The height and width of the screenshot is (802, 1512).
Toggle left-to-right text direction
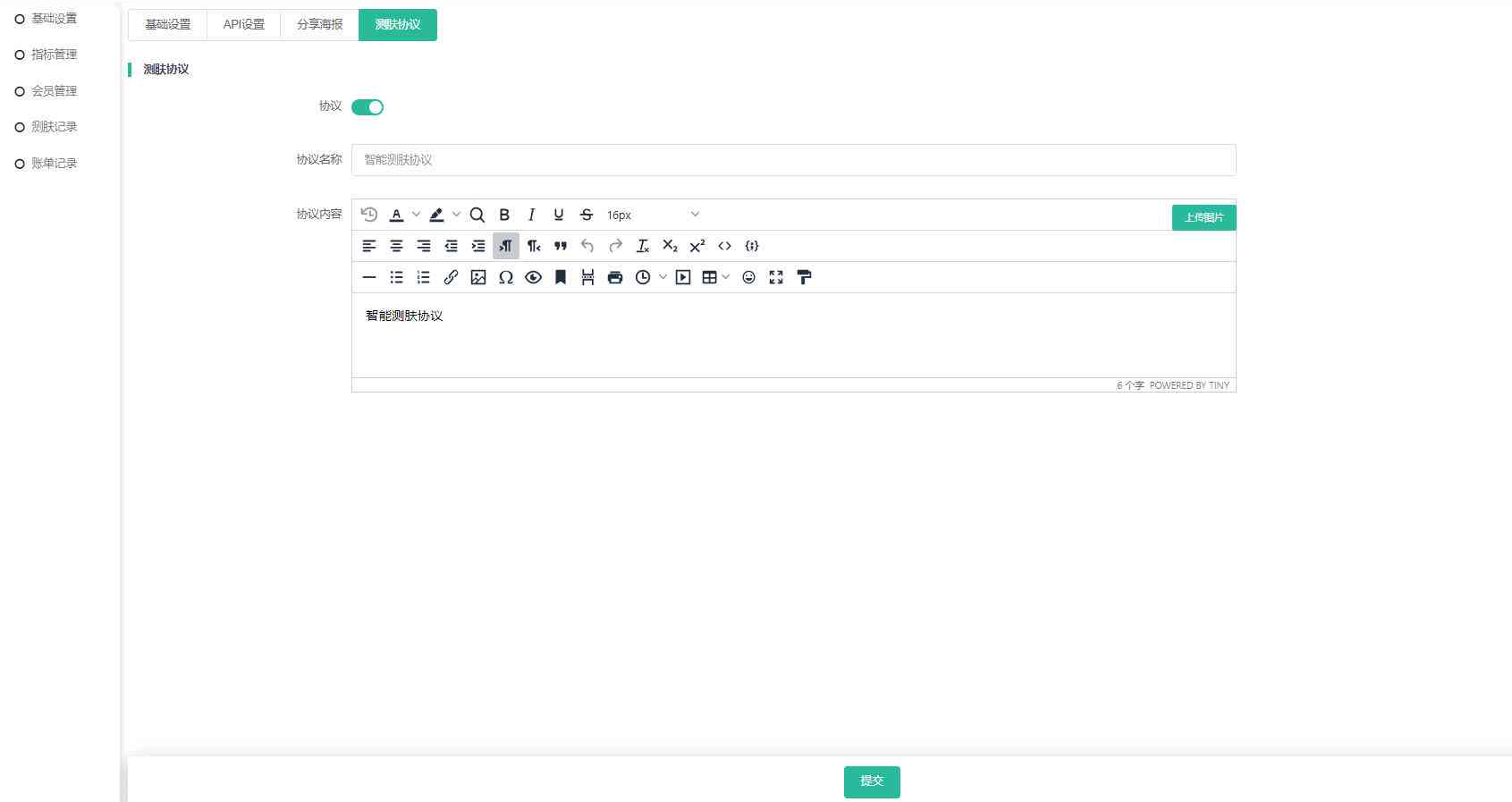click(506, 246)
